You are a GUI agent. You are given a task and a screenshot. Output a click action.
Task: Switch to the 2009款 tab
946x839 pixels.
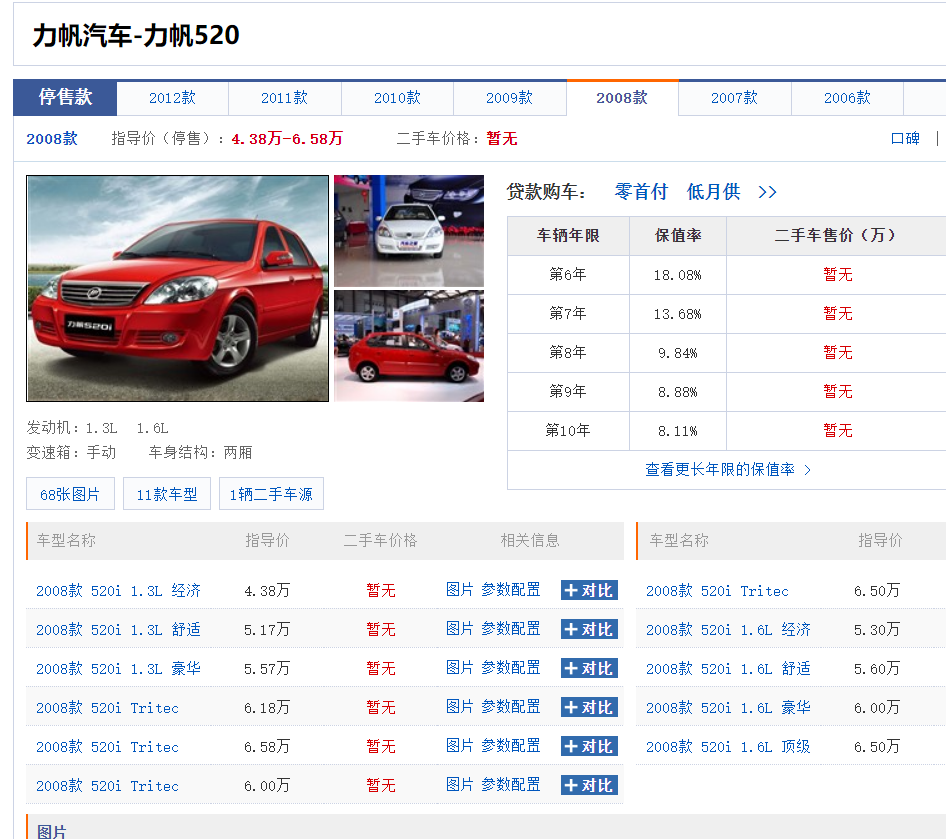pyautogui.click(x=510, y=98)
